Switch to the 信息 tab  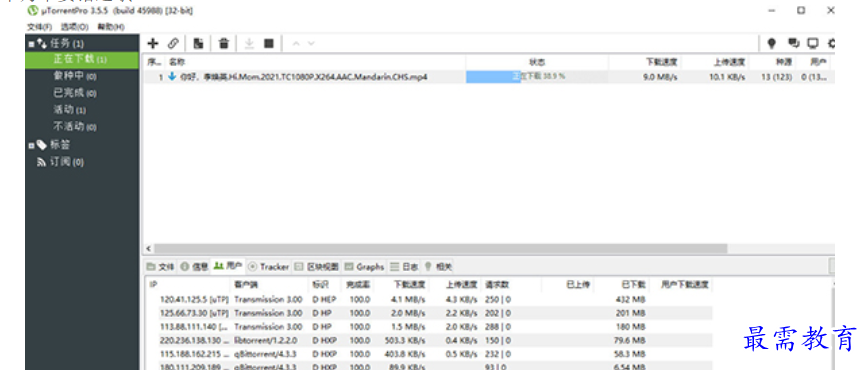coord(194,267)
